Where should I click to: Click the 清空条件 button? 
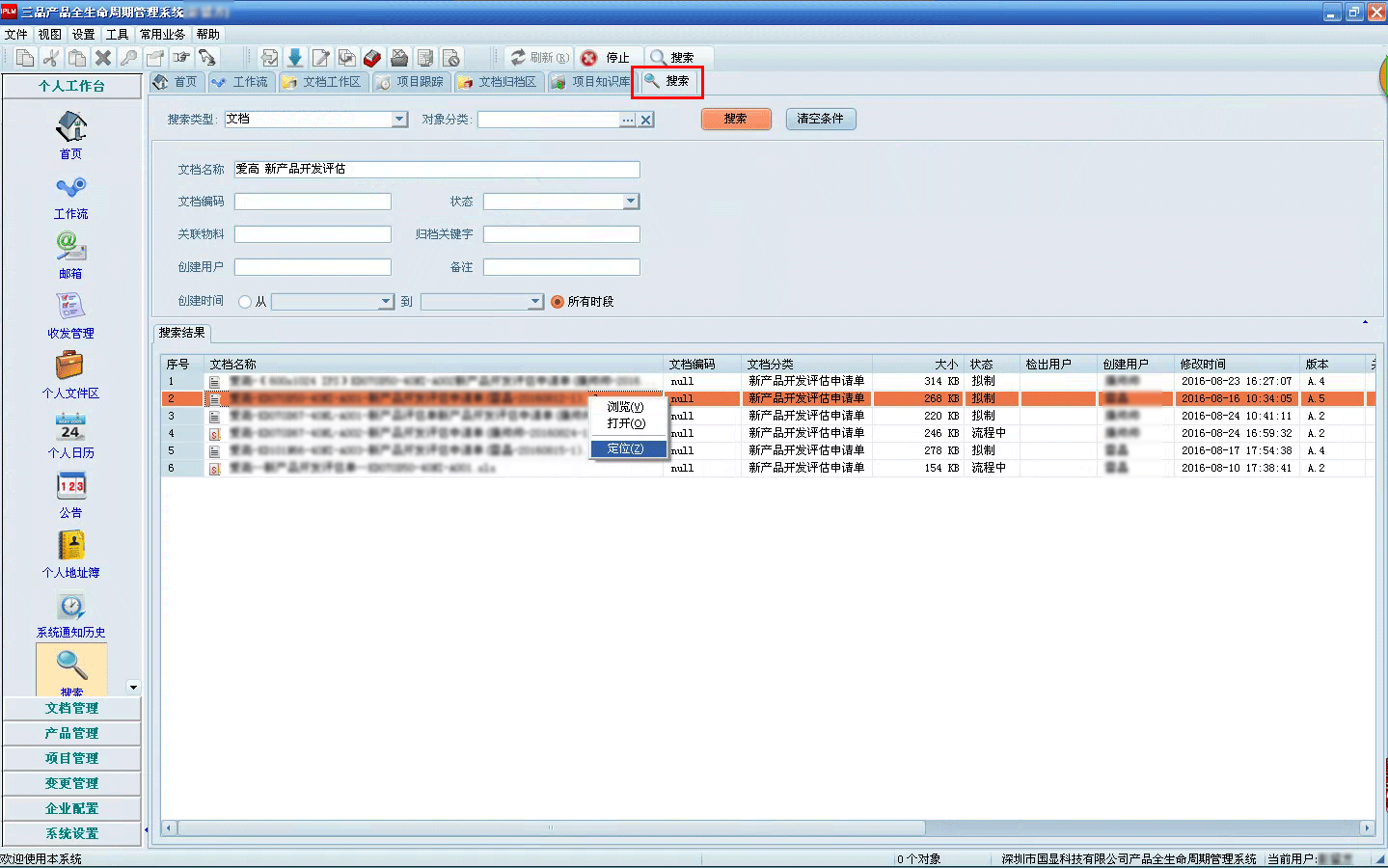pos(820,119)
